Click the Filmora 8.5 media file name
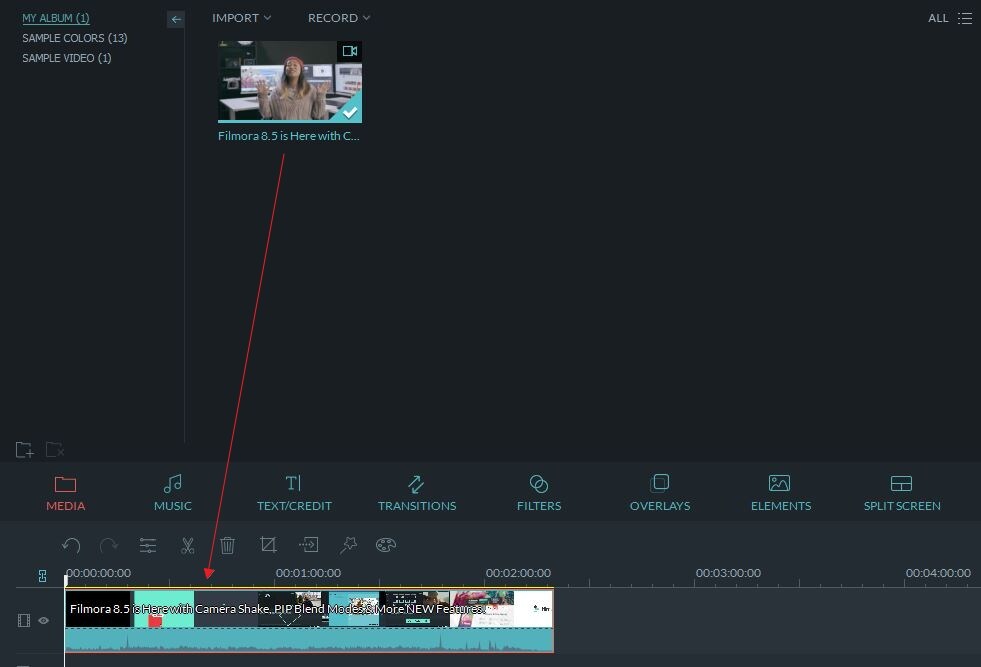Screen dimensions: 981x667 [x=288, y=136]
